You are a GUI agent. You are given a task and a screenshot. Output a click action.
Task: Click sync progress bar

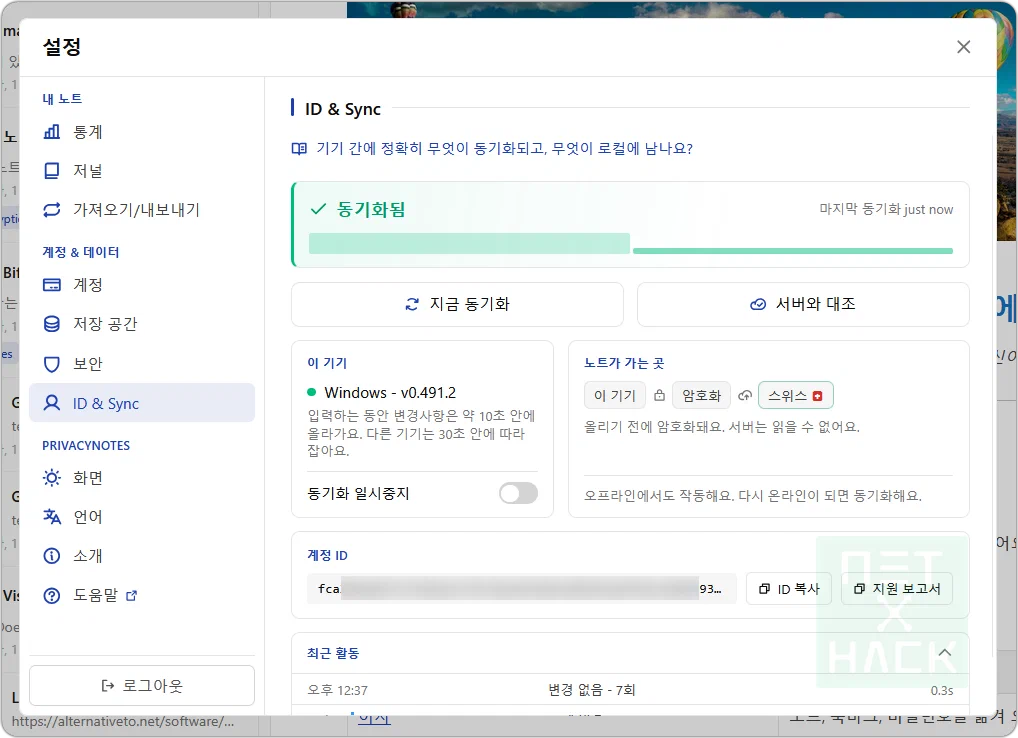click(x=630, y=245)
